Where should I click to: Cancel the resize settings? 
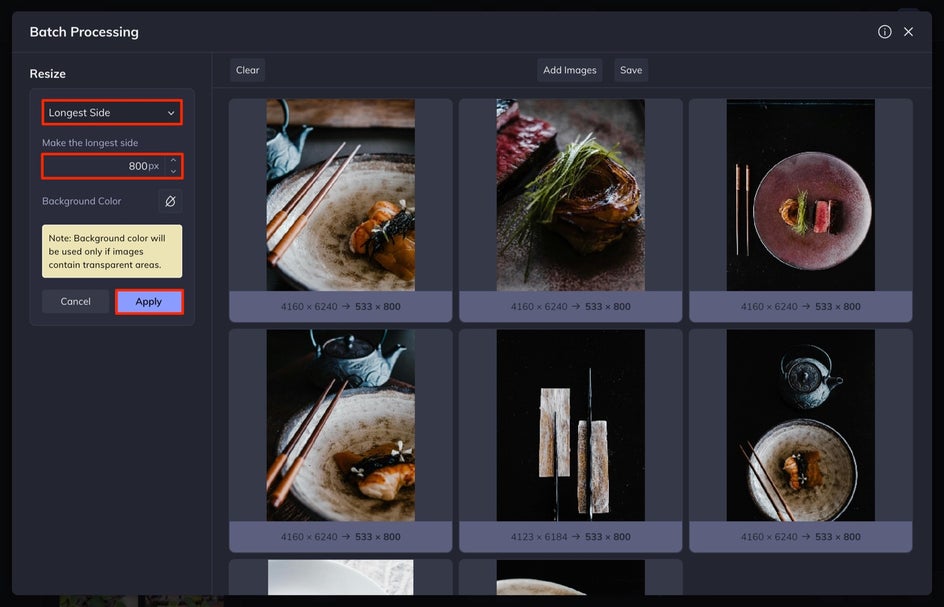[x=75, y=302]
